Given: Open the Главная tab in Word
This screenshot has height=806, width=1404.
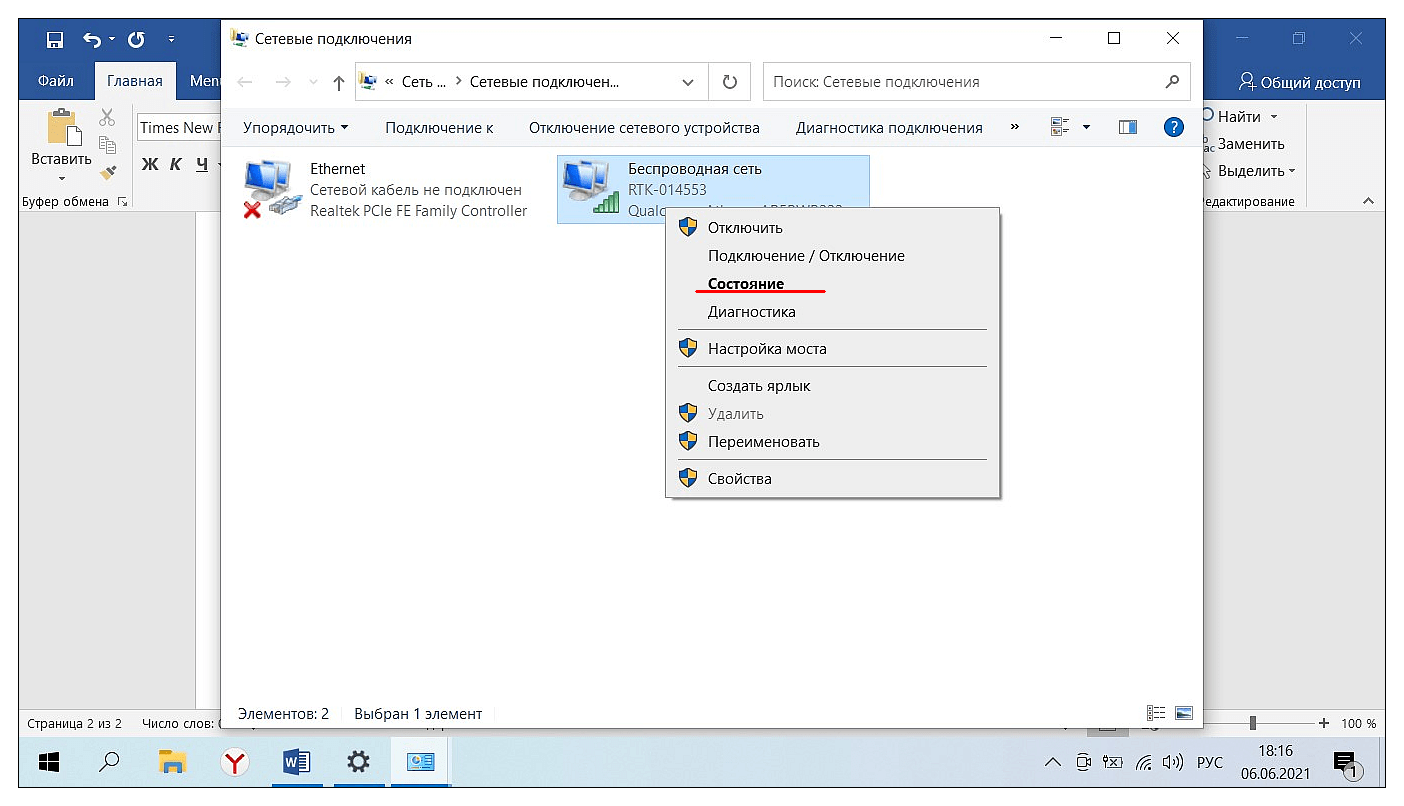Looking at the screenshot, I should click(135, 81).
